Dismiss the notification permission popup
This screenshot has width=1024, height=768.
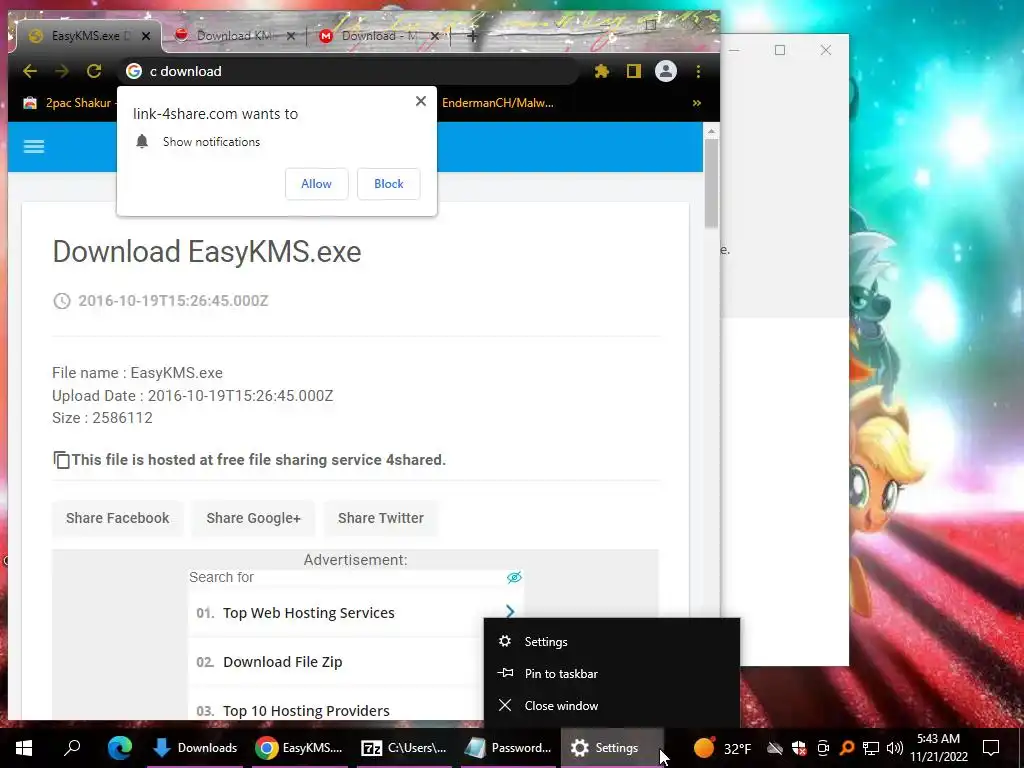pyautogui.click(x=421, y=101)
